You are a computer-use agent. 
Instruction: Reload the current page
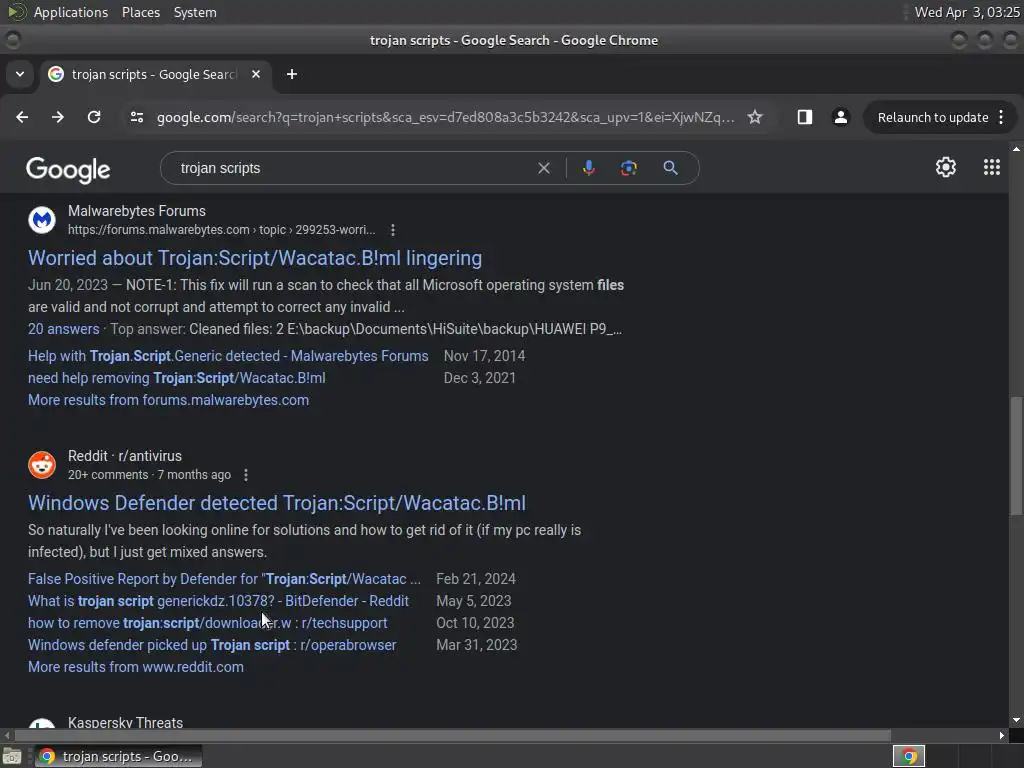coord(94,117)
